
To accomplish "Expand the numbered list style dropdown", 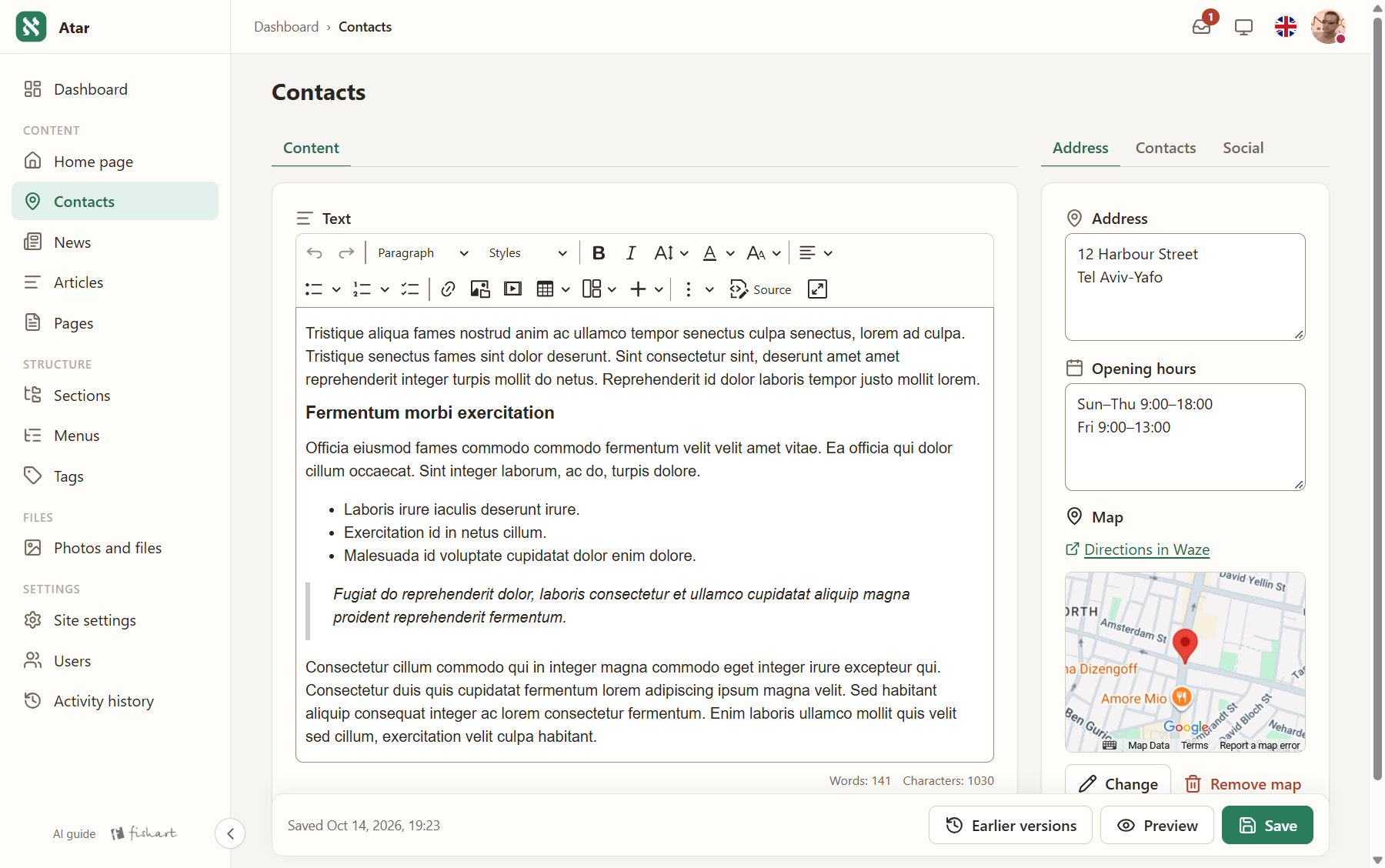I will pos(385,289).
